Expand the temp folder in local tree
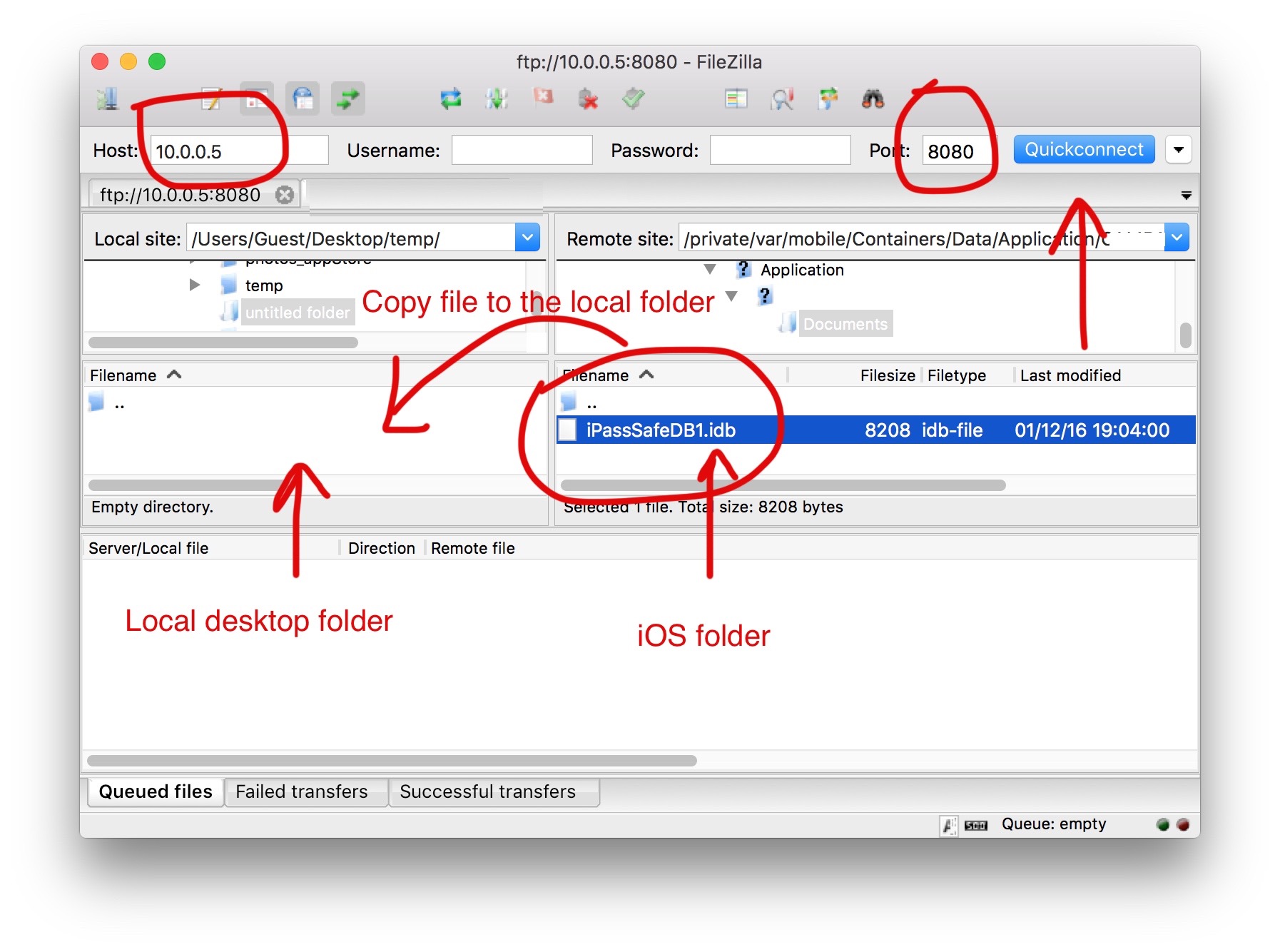 pyautogui.click(x=195, y=285)
